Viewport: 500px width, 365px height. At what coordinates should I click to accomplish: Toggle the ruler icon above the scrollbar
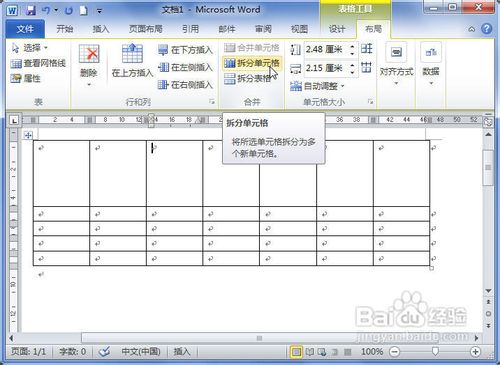(x=488, y=122)
